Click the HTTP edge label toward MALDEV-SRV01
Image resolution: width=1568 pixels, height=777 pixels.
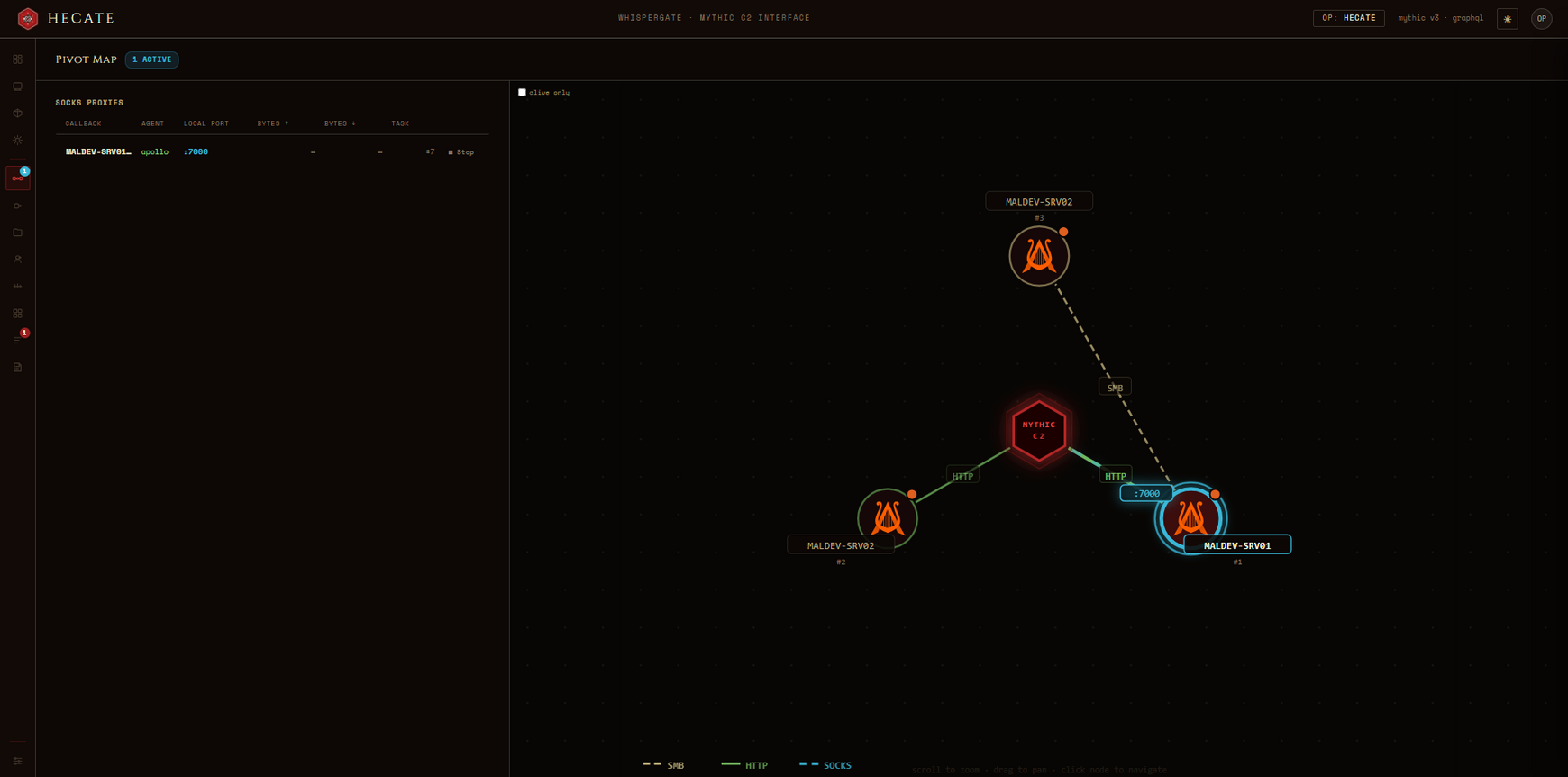tap(1116, 476)
